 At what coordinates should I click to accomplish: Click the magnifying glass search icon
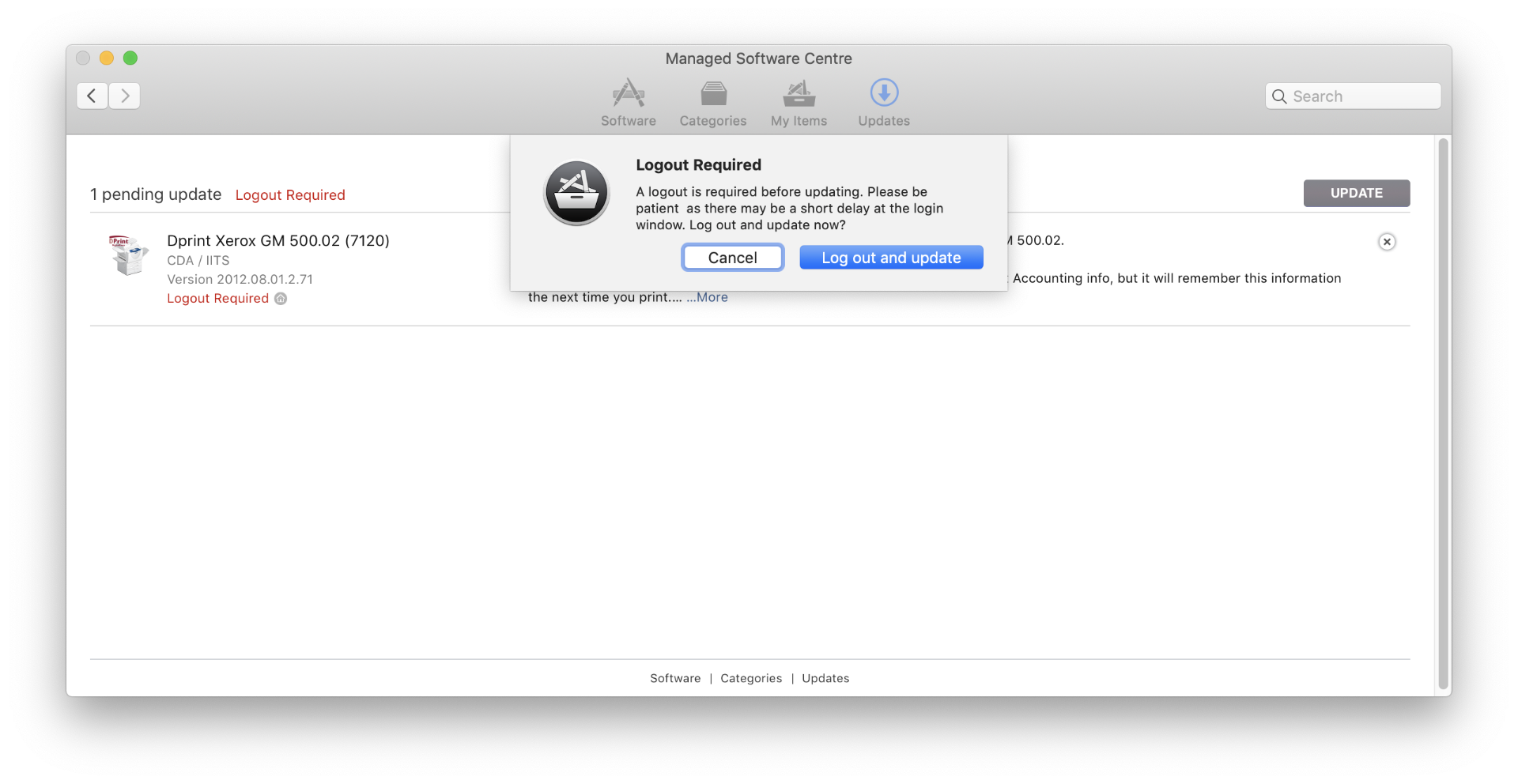click(1279, 96)
